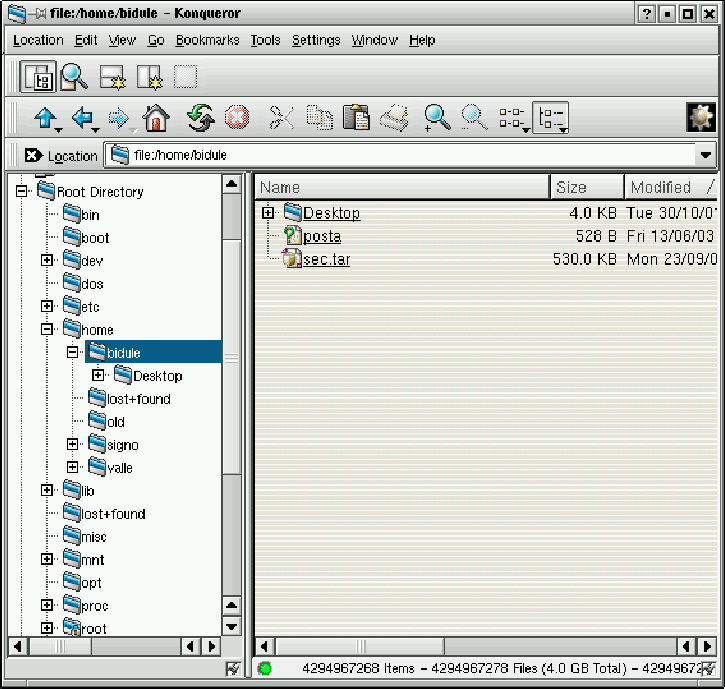Switch to Tree view mode
The width and height of the screenshot is (725, 689).
click(x=550, y=118)
